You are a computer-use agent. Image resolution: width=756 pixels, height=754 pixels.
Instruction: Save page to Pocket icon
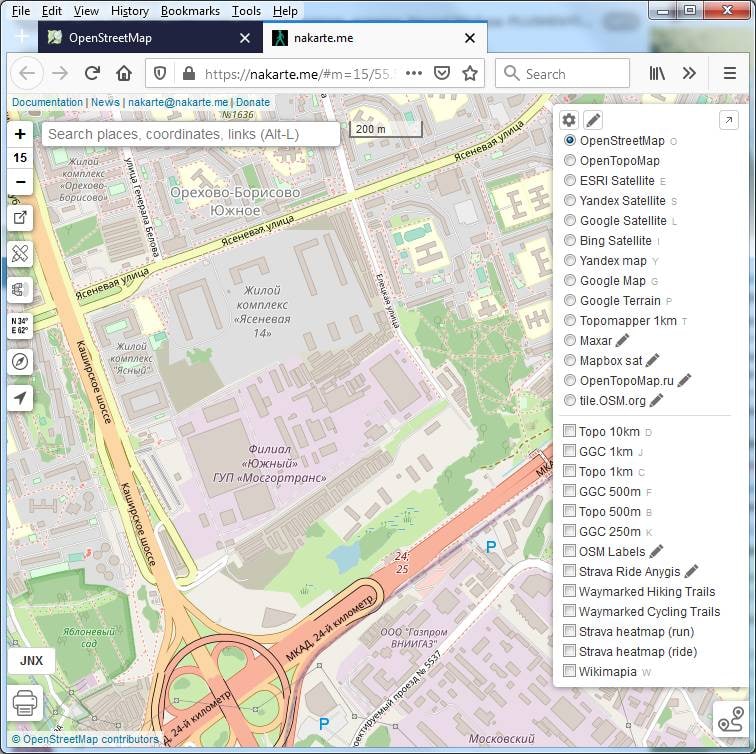click(442, 73)
